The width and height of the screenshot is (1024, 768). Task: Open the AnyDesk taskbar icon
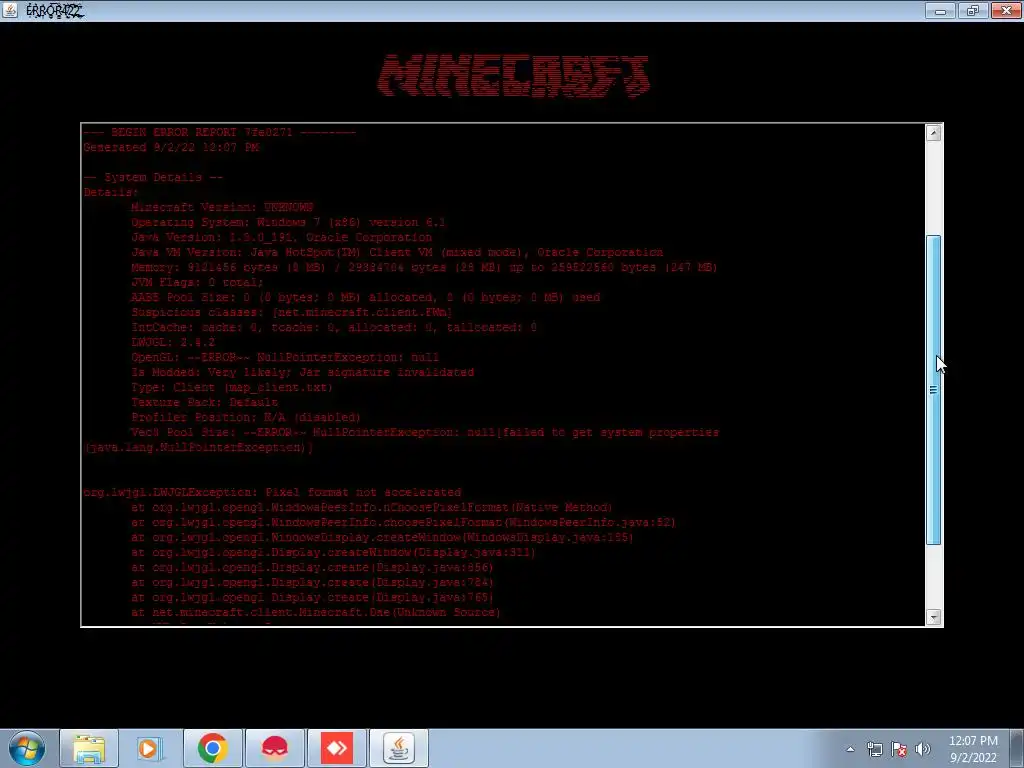[x=336, y=748]
